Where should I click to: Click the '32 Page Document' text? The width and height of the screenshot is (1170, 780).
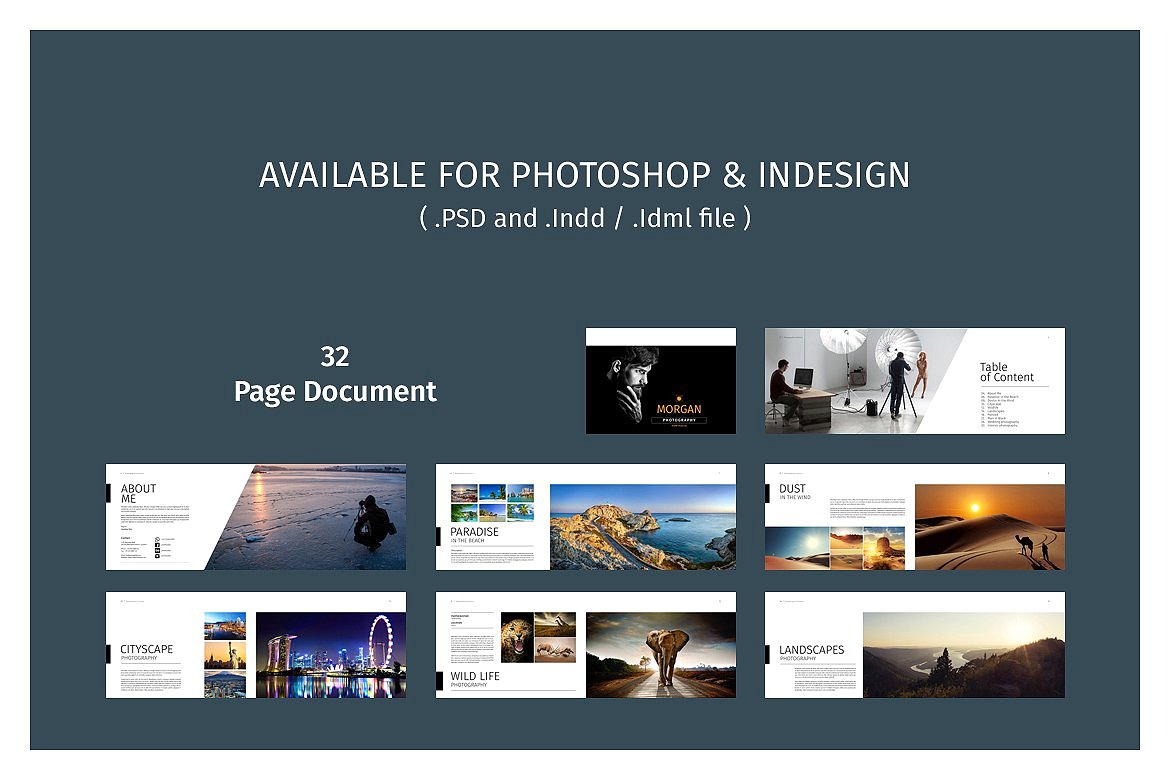click(x=335, y=375)
